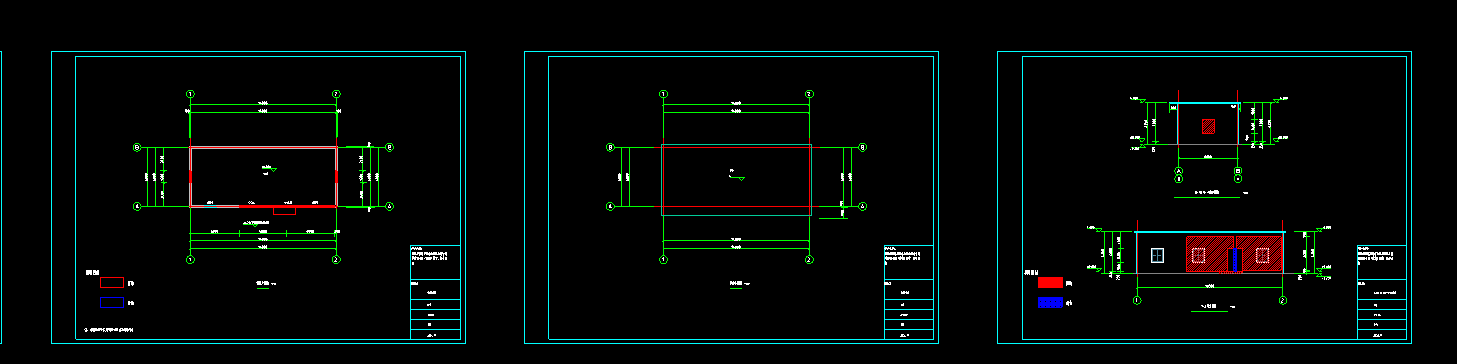Select lower grid bubble 2 on the floor plan
The width and height of the screenshot is (1457, 364).
click(336, 259)
